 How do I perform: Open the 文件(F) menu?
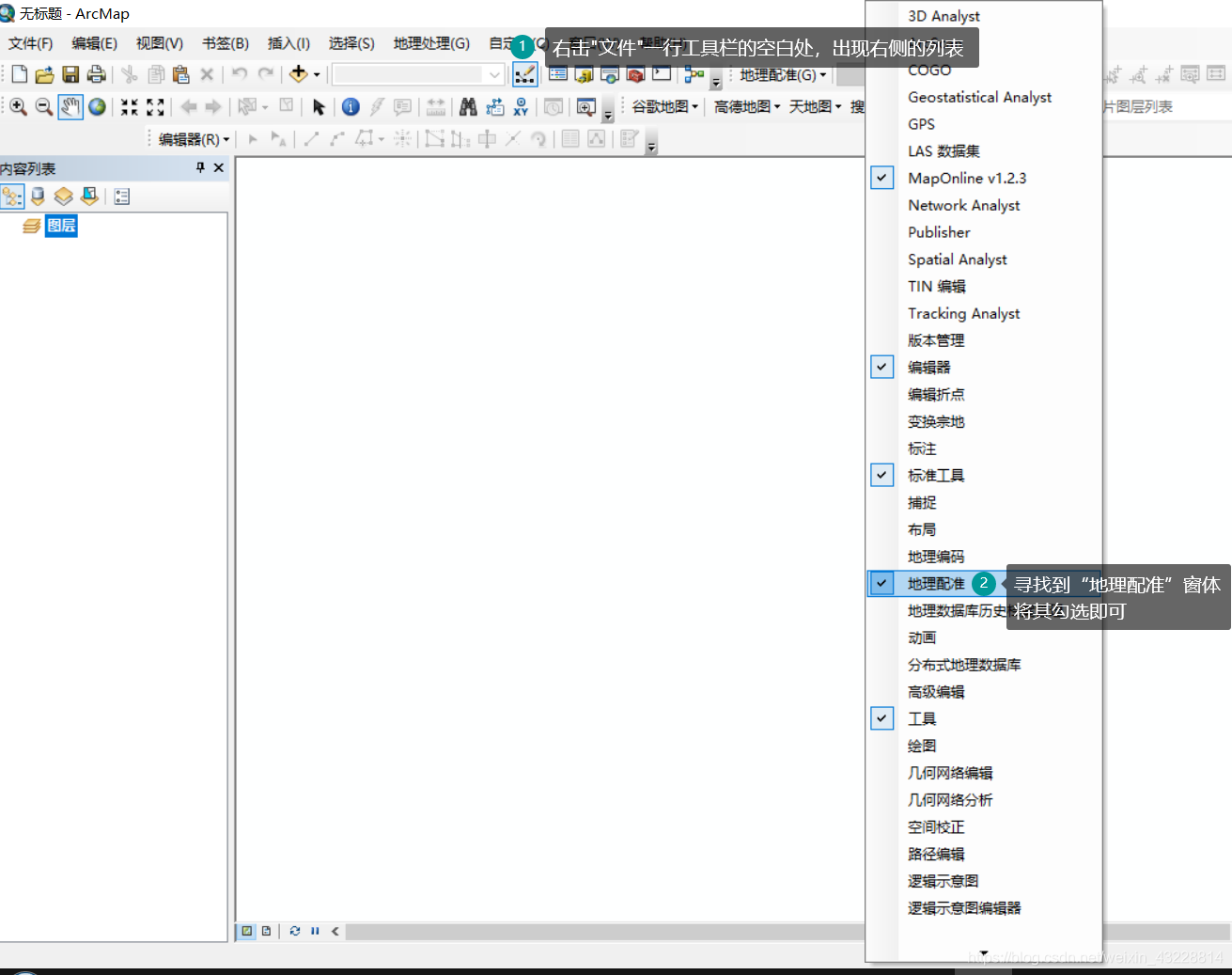[x=30, y=43]
